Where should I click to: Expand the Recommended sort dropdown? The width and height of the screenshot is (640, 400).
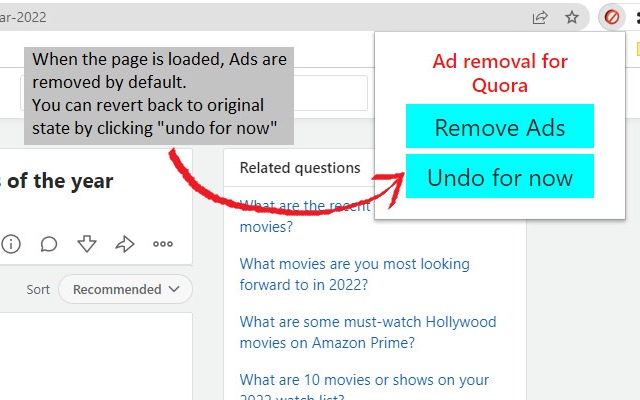point(125,289)
